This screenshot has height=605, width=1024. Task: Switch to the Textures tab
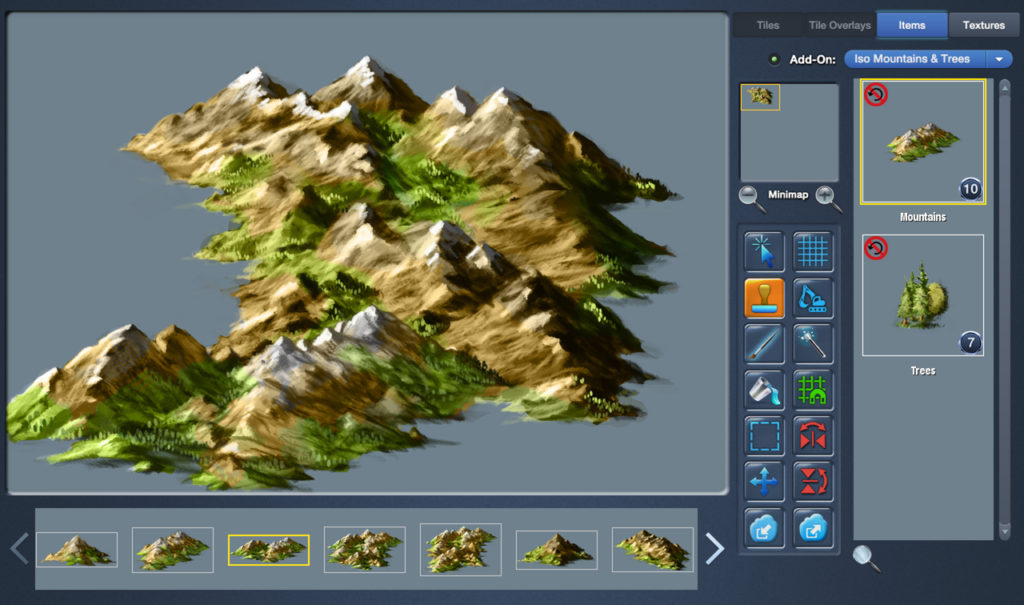tap(984, 25)
